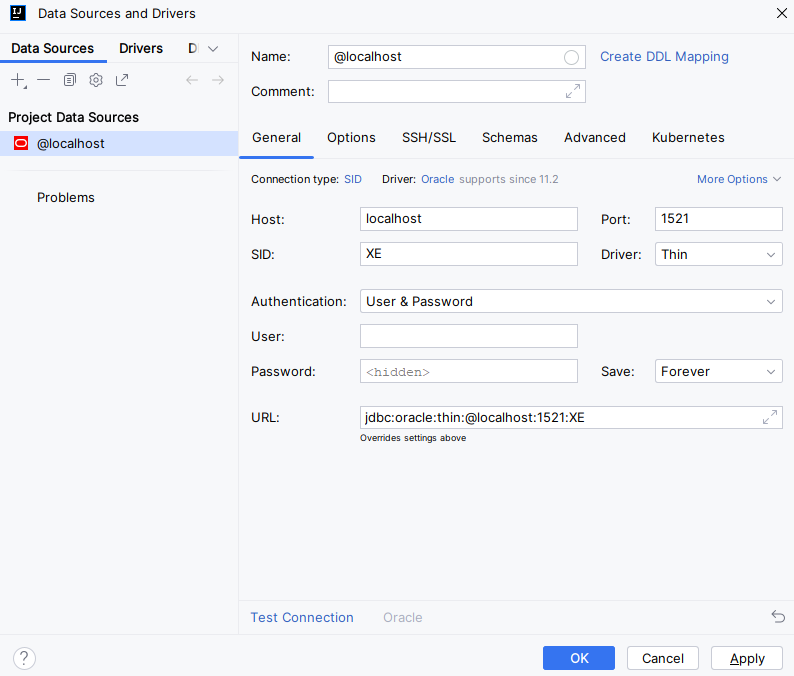Duplicate the selected data source
The width and height of the screenshot is (794, 676).
70,80
